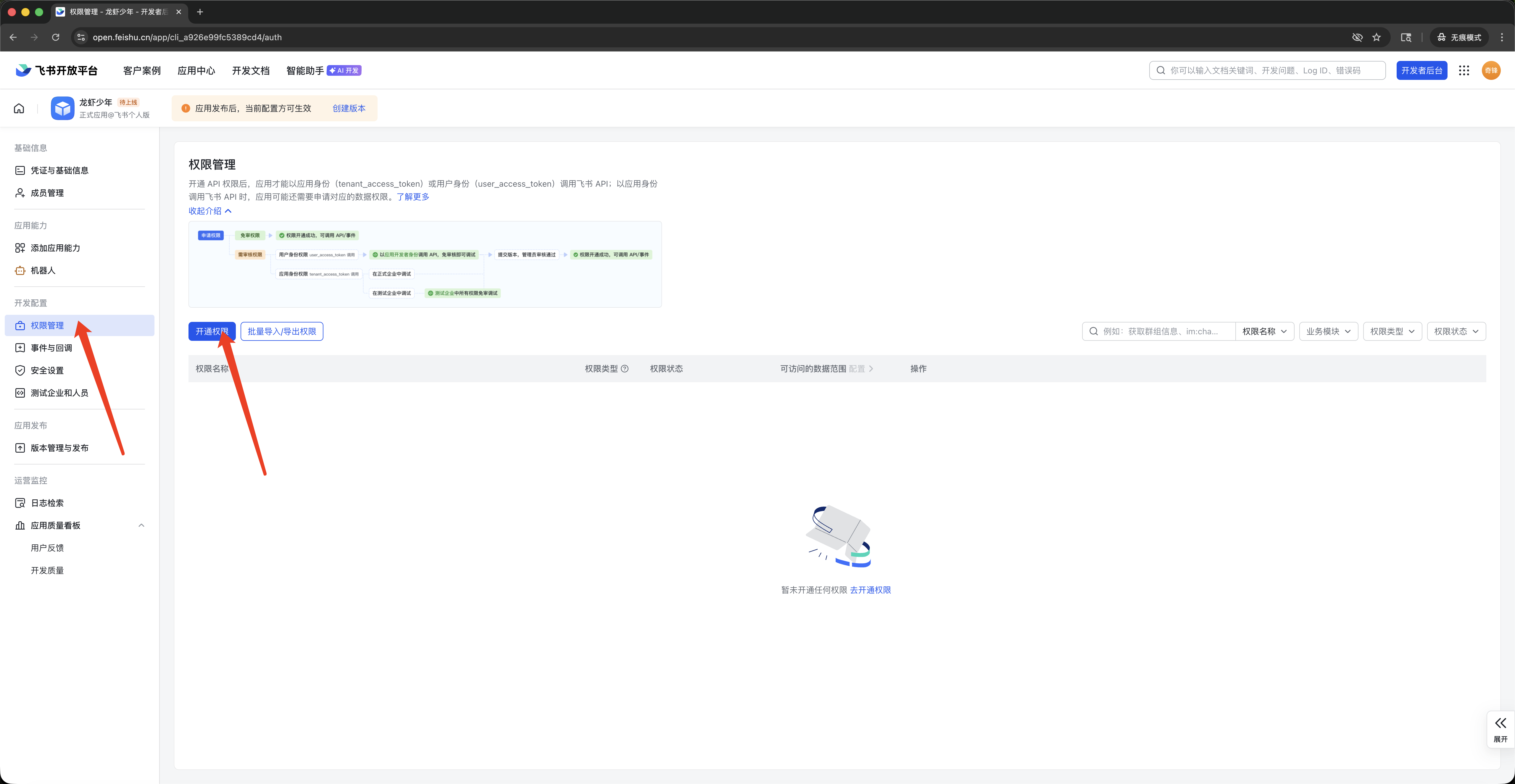The image size is (1515, 784).
Task: Open the 权限名称 dropdown
Action: pyautogui.click(x=1264, y=332)
